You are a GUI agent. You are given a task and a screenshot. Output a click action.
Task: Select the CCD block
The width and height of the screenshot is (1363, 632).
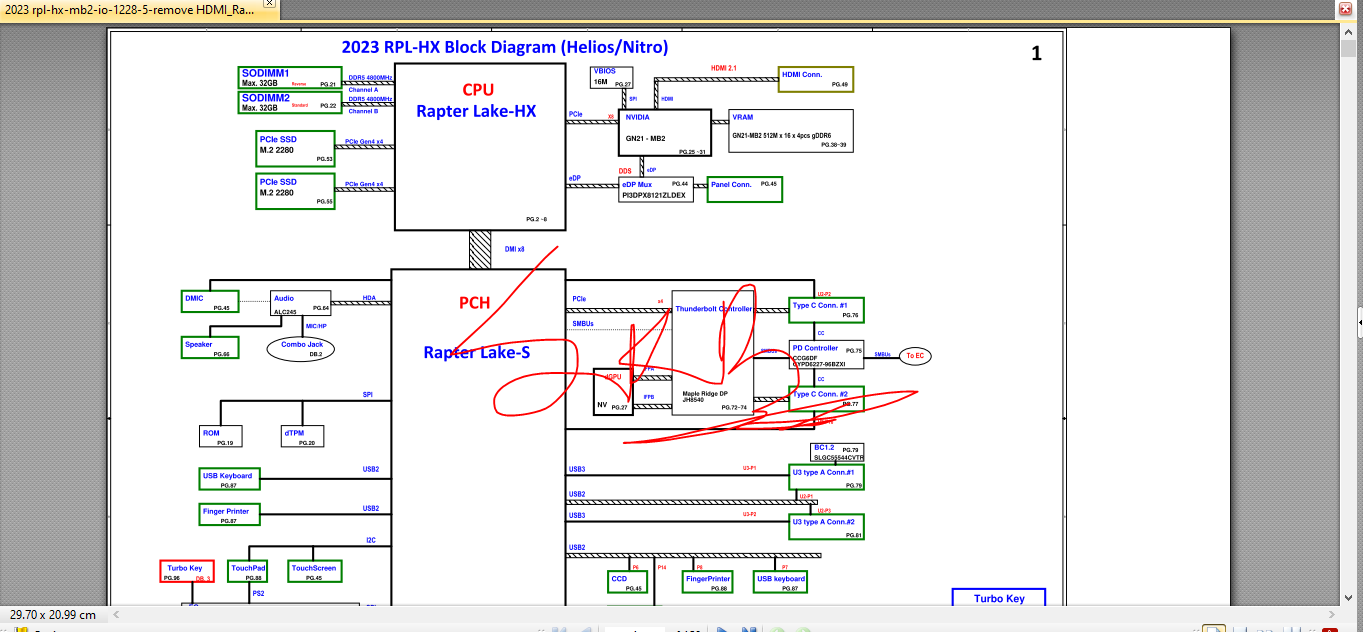click(627, 583)
